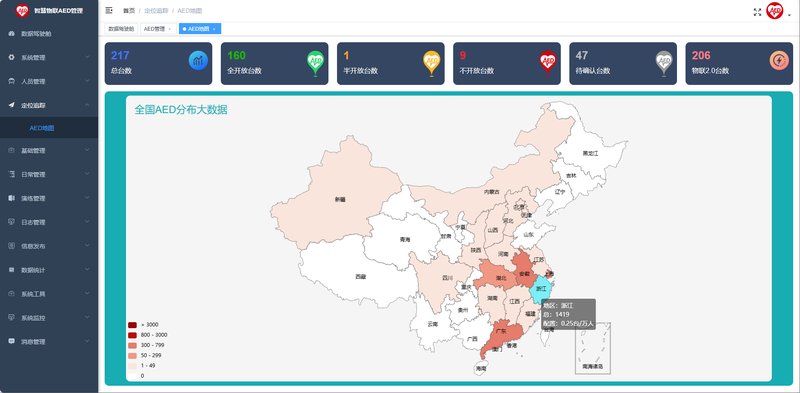Select the 50 - 299 legend color swatch

pos(132,356)
